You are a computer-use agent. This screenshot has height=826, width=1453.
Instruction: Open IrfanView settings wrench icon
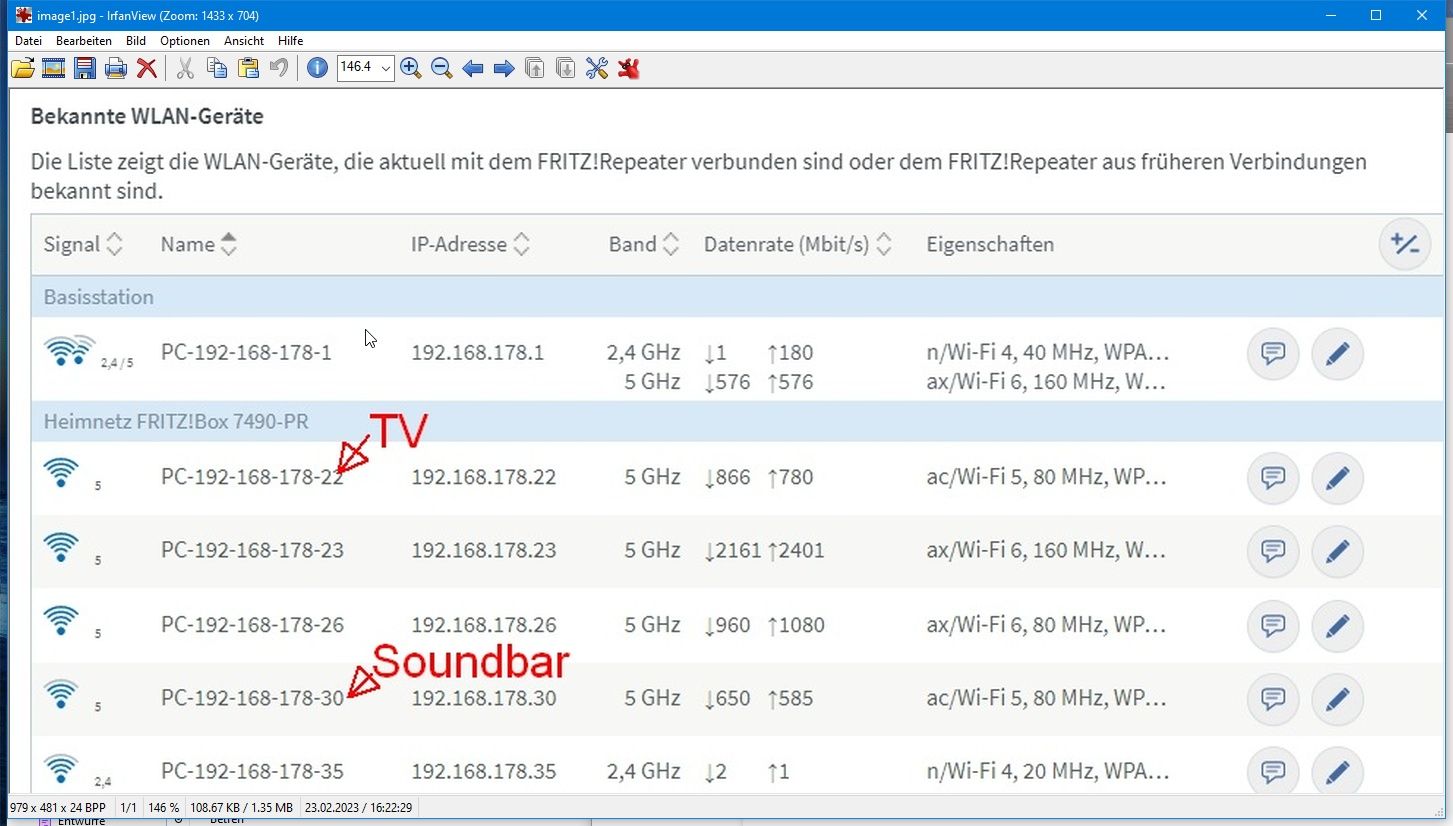point(597,68)
